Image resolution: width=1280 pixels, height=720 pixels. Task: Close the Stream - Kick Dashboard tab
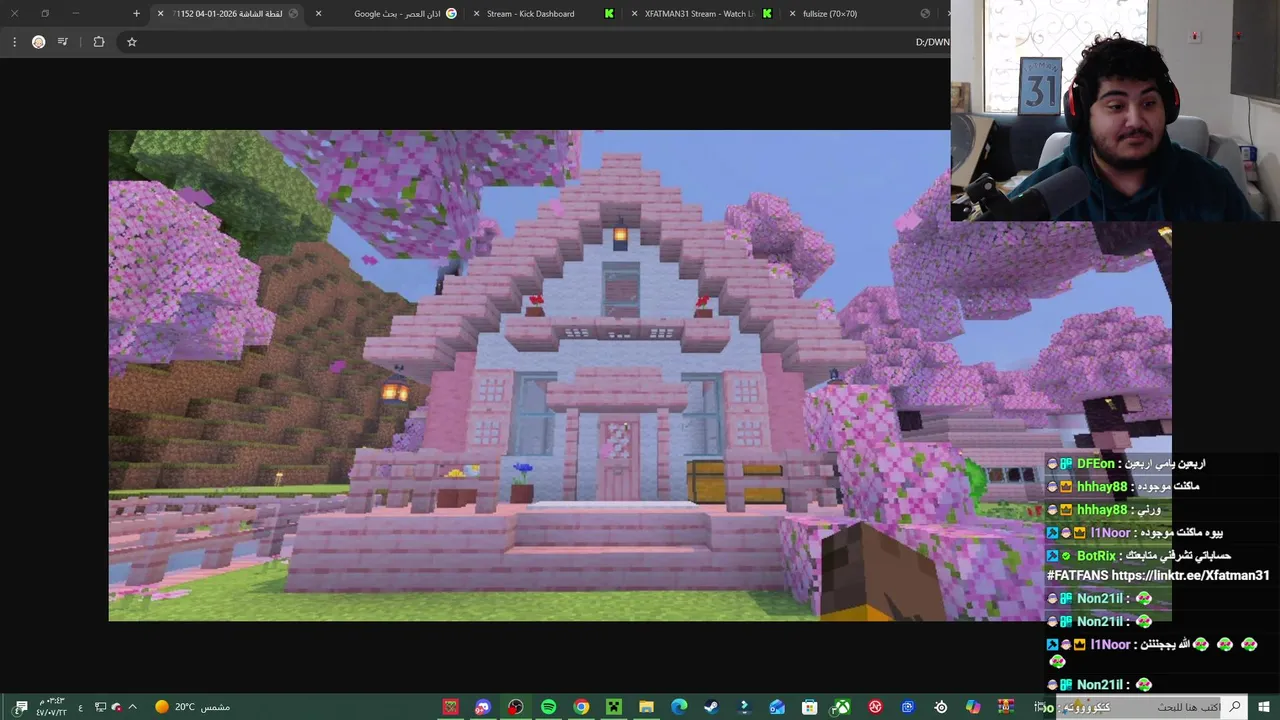coord(476,14)
